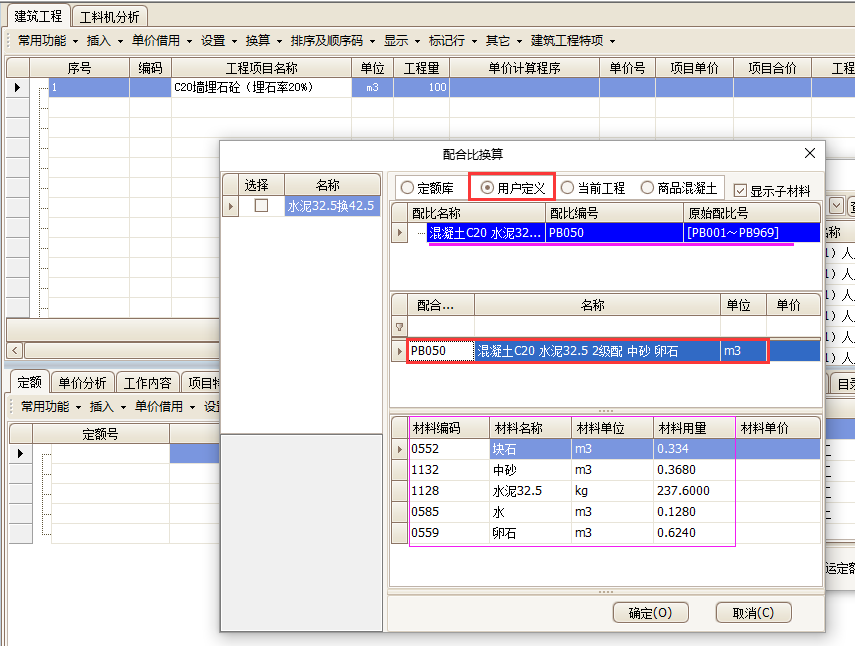Select the 块石 material row
The height and width of the screenshot is (646, 855).
point(530,449)
